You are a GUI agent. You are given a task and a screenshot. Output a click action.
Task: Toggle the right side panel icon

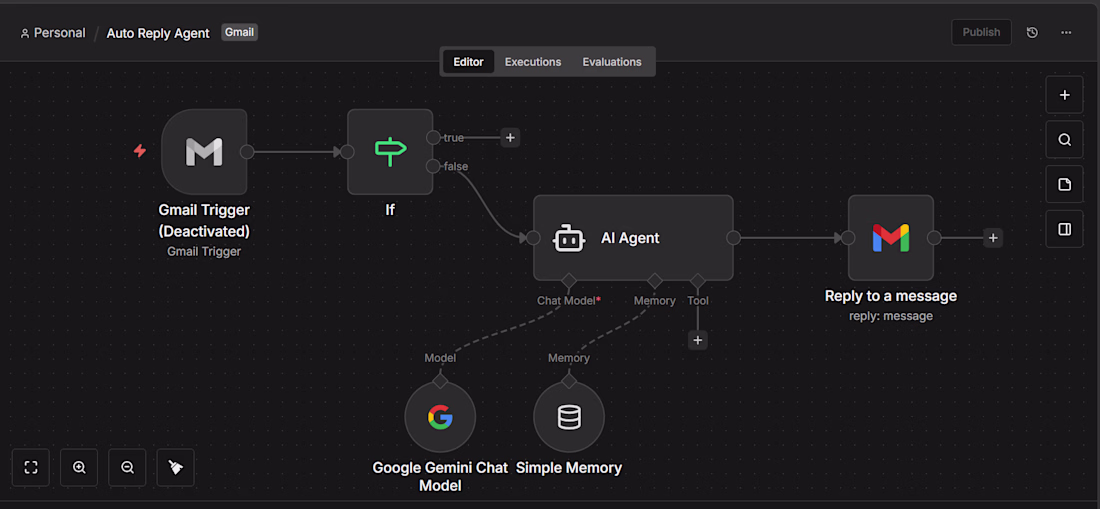click(x=1064, y=229)
